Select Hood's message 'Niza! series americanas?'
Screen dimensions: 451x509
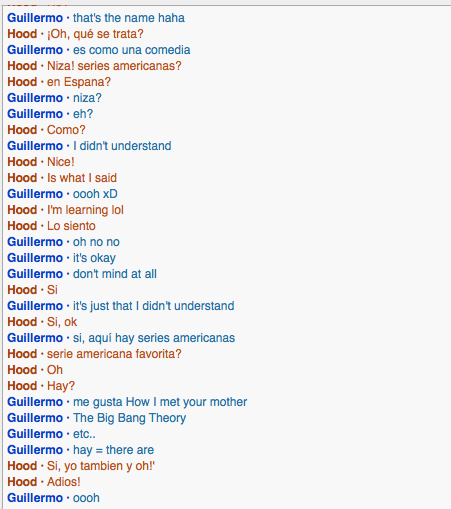[x=114, y=66]
